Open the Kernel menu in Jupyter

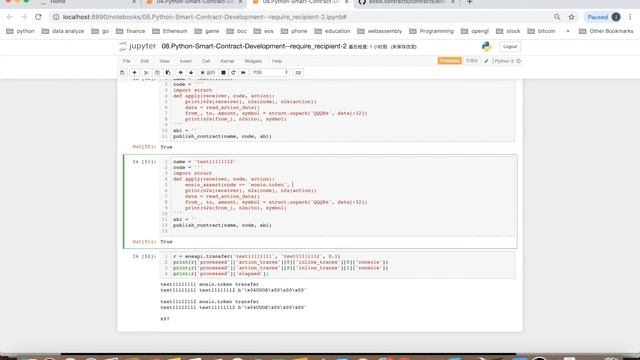coord(227,61)
